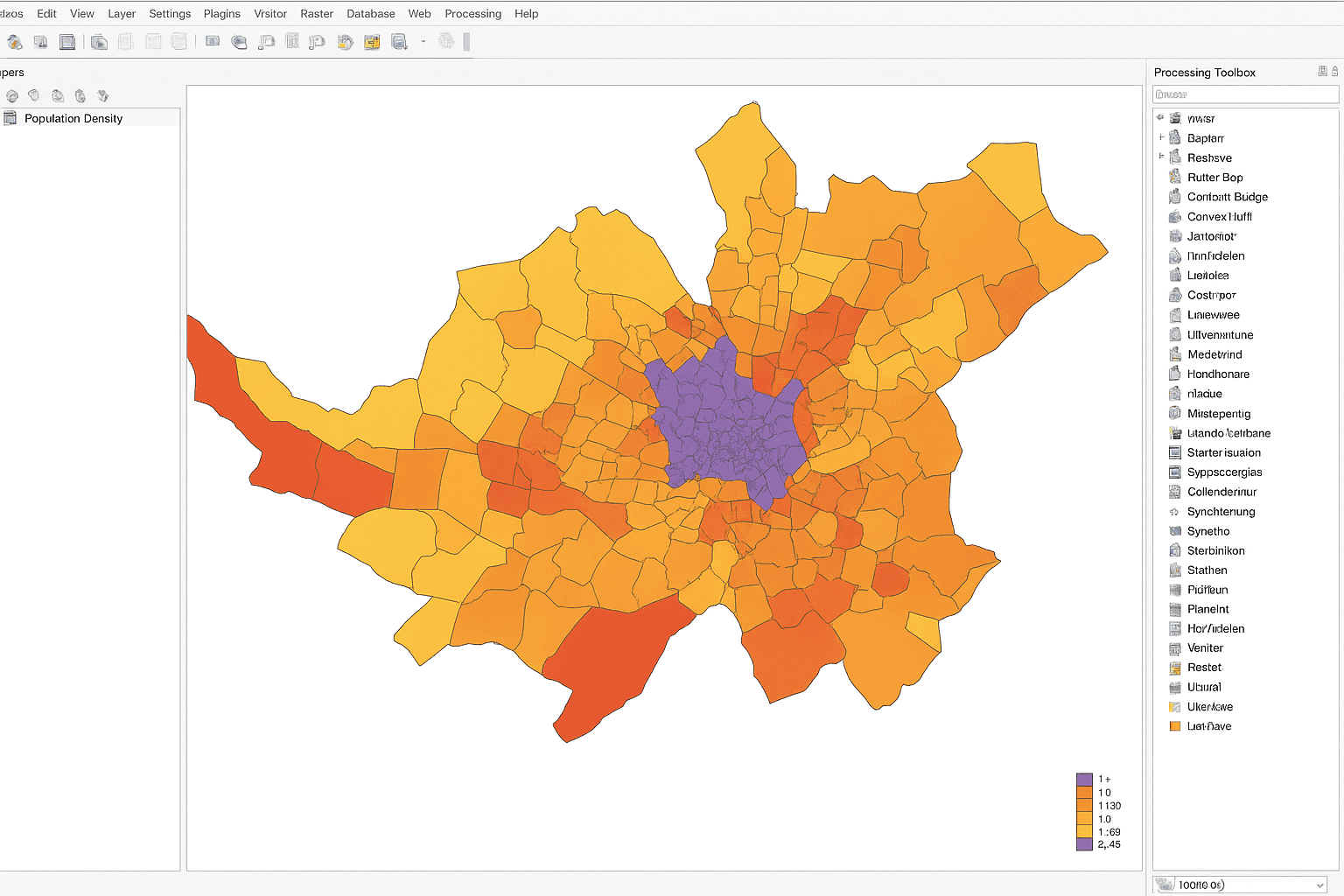Click the Population Density layer icon
The height and width of the screenshot is (896, 1344).
(10, 118)
